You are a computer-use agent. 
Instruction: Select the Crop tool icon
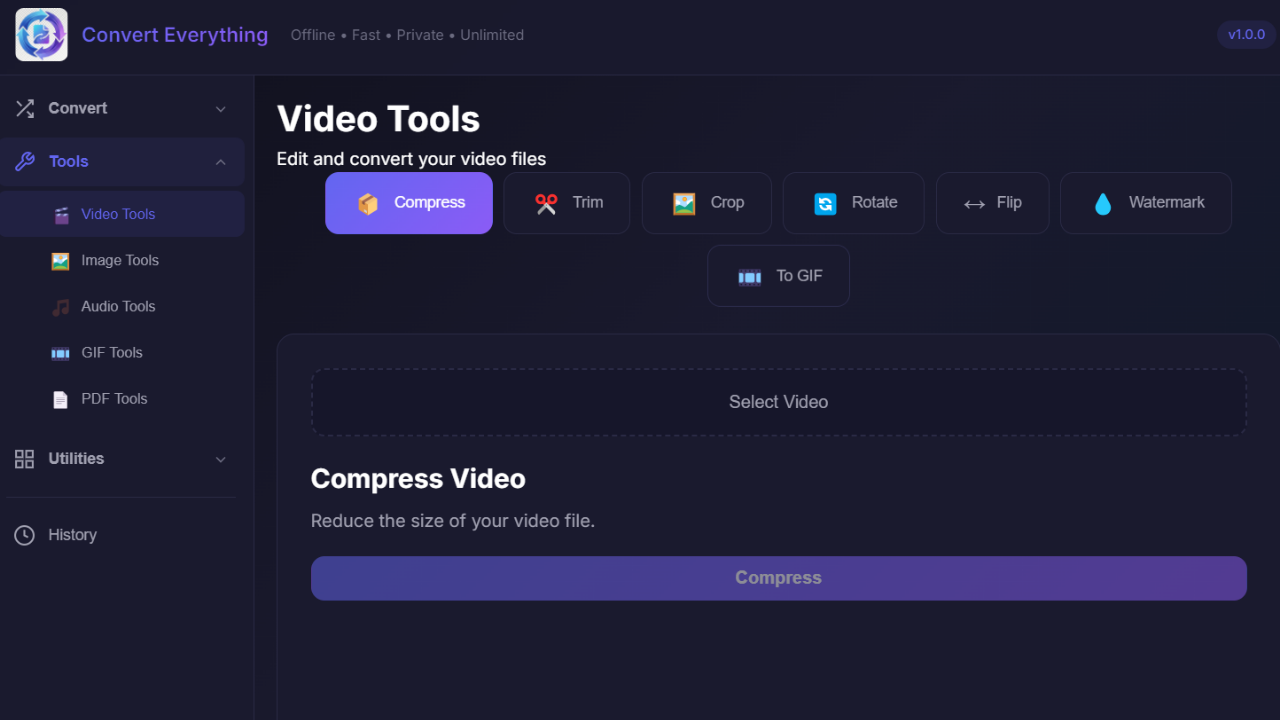tap(686, 202)
